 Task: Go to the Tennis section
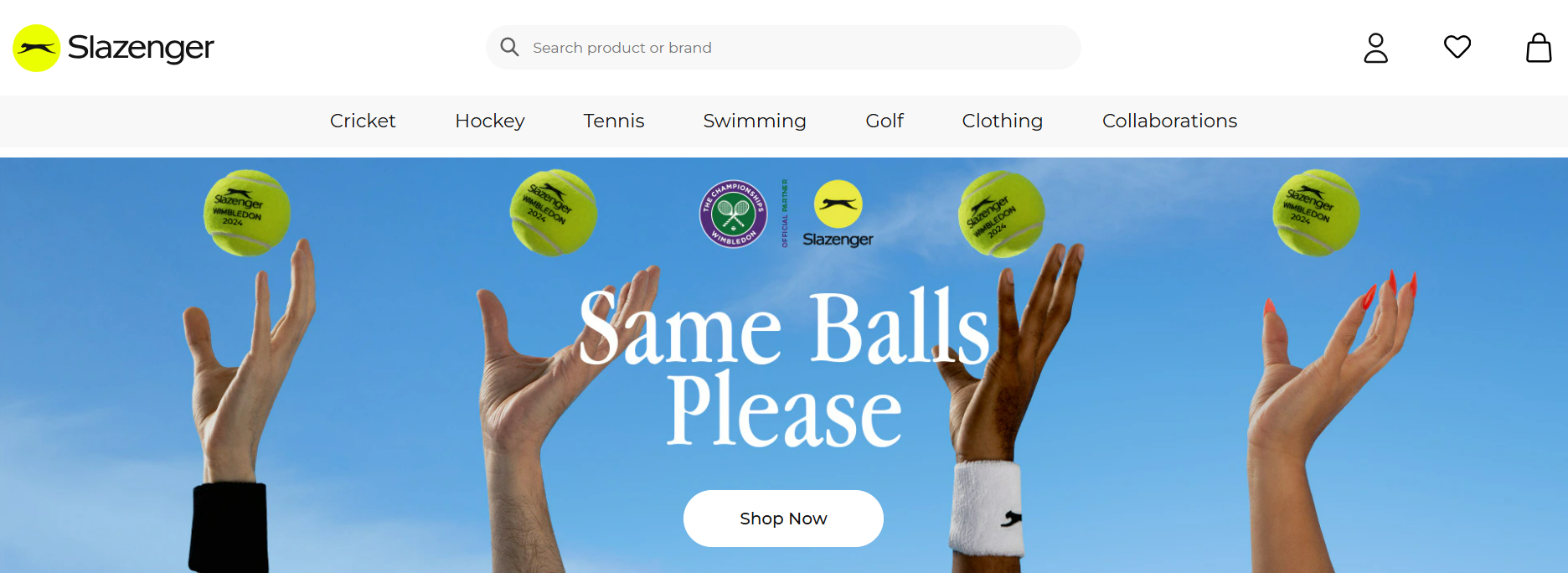click(x=614, y=121)
